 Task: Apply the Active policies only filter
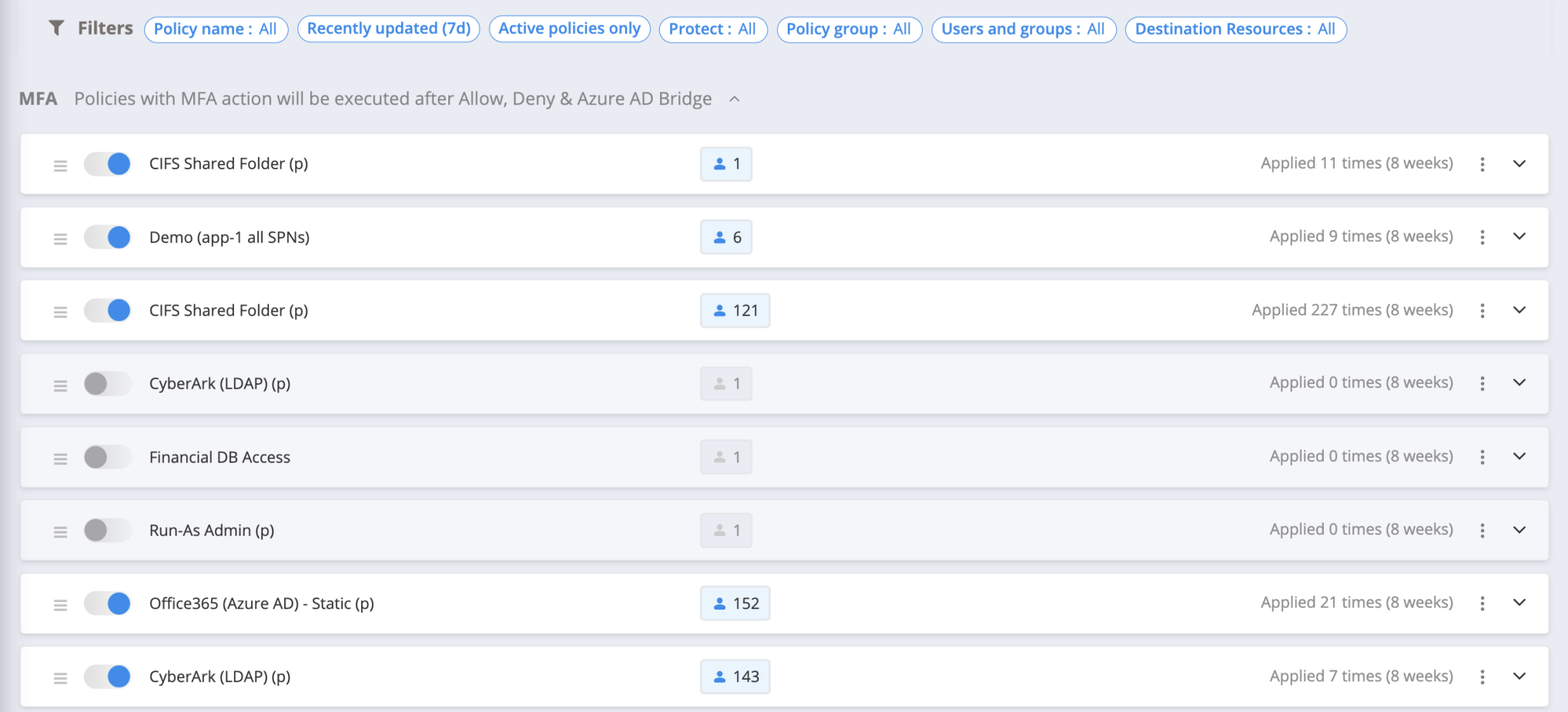tap(569, 29)
